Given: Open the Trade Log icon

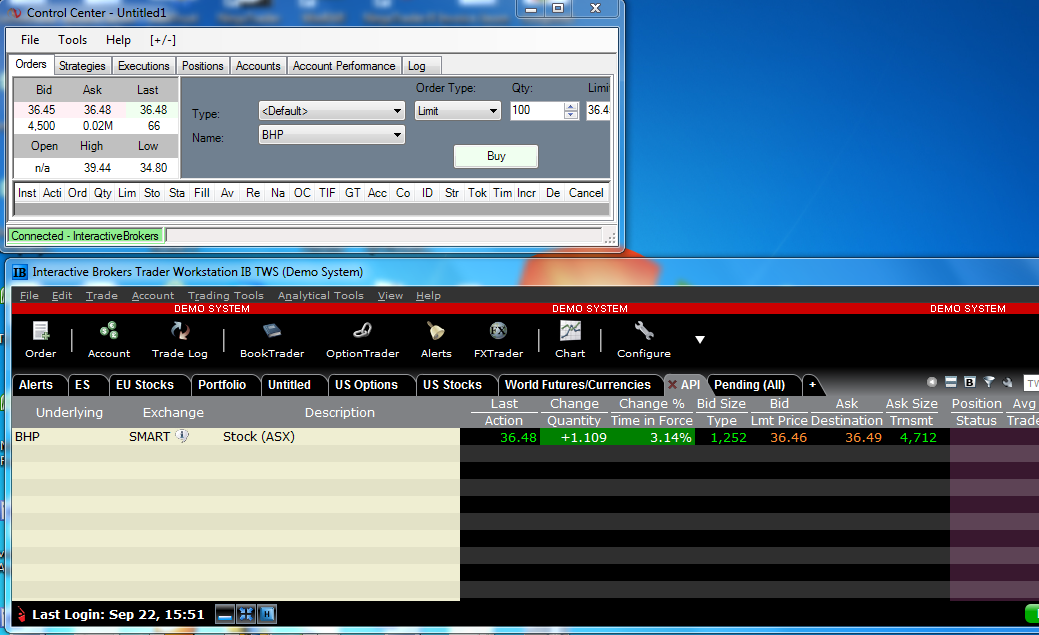Looking at the screenshot, I should (x=180, y=338).
